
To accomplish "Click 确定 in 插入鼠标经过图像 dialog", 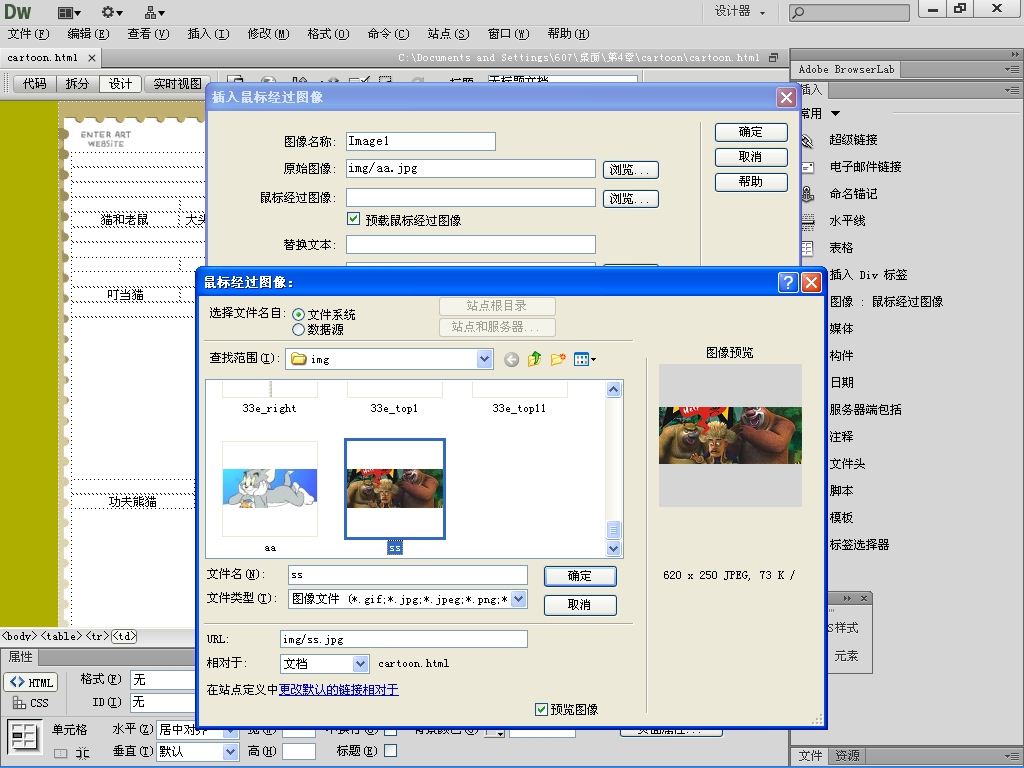I will point(751,132).
